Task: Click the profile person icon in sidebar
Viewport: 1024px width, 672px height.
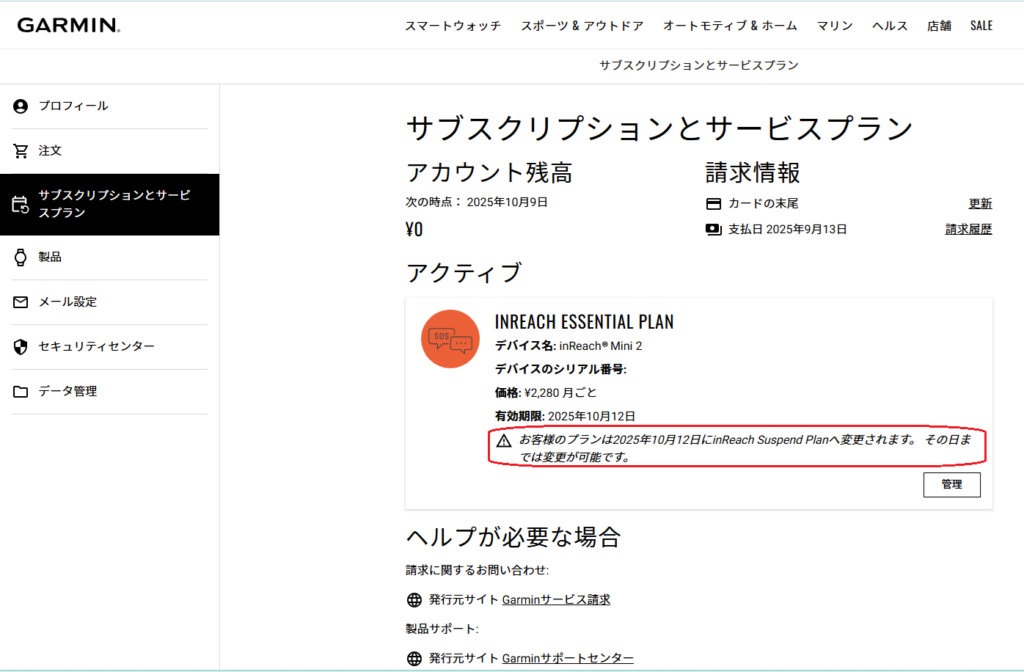Action: pyautogui.click(x=20, y=106)
